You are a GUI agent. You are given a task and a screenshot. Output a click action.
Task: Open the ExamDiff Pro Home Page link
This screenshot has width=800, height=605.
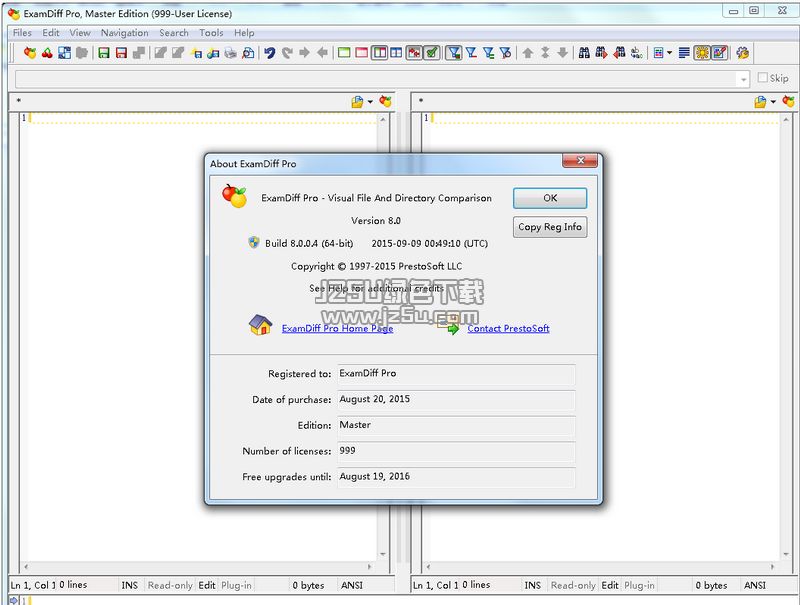point(337,329)
